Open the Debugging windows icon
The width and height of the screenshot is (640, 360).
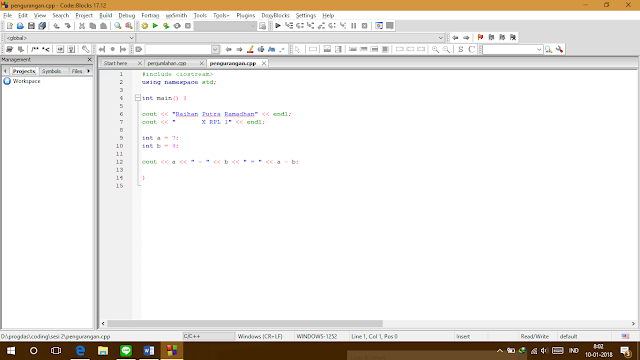379,26
